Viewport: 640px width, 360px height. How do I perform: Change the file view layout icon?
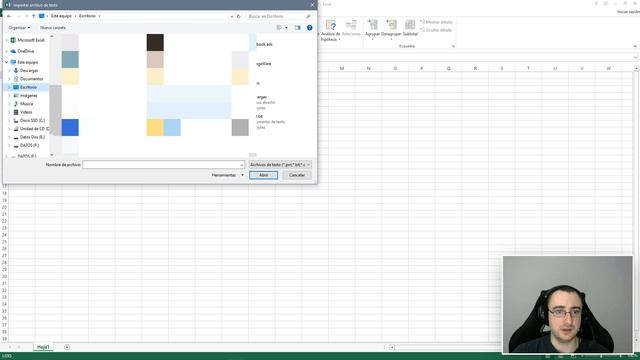(279, 28)
